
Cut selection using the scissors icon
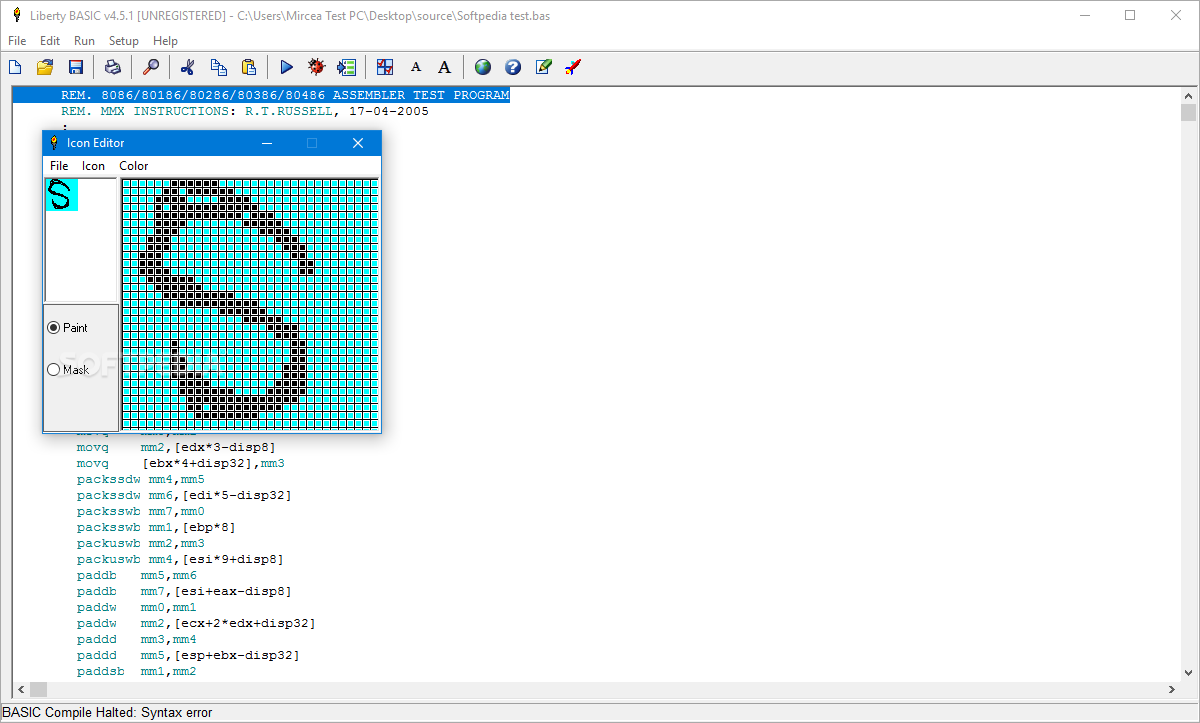click(187, 67)
